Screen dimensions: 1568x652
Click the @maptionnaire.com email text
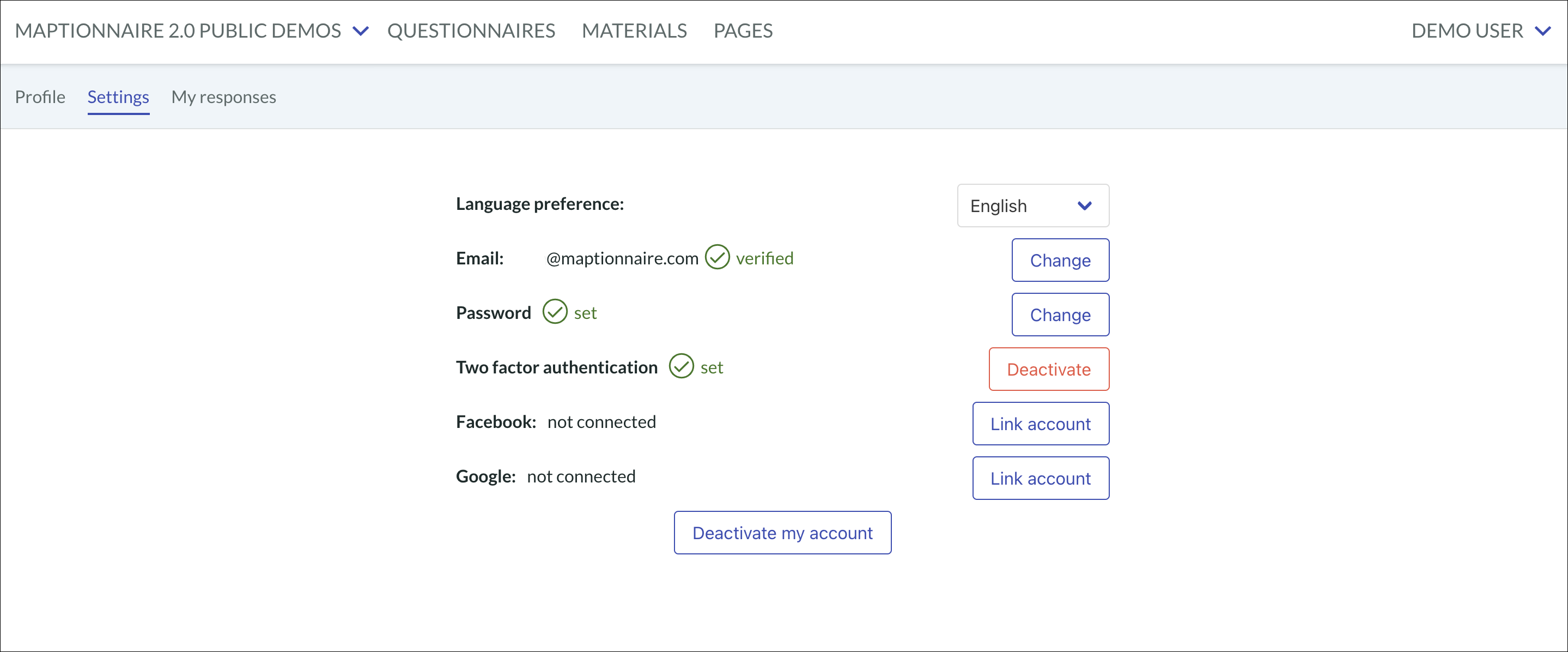pyautogui.click(x=622, y=258)
